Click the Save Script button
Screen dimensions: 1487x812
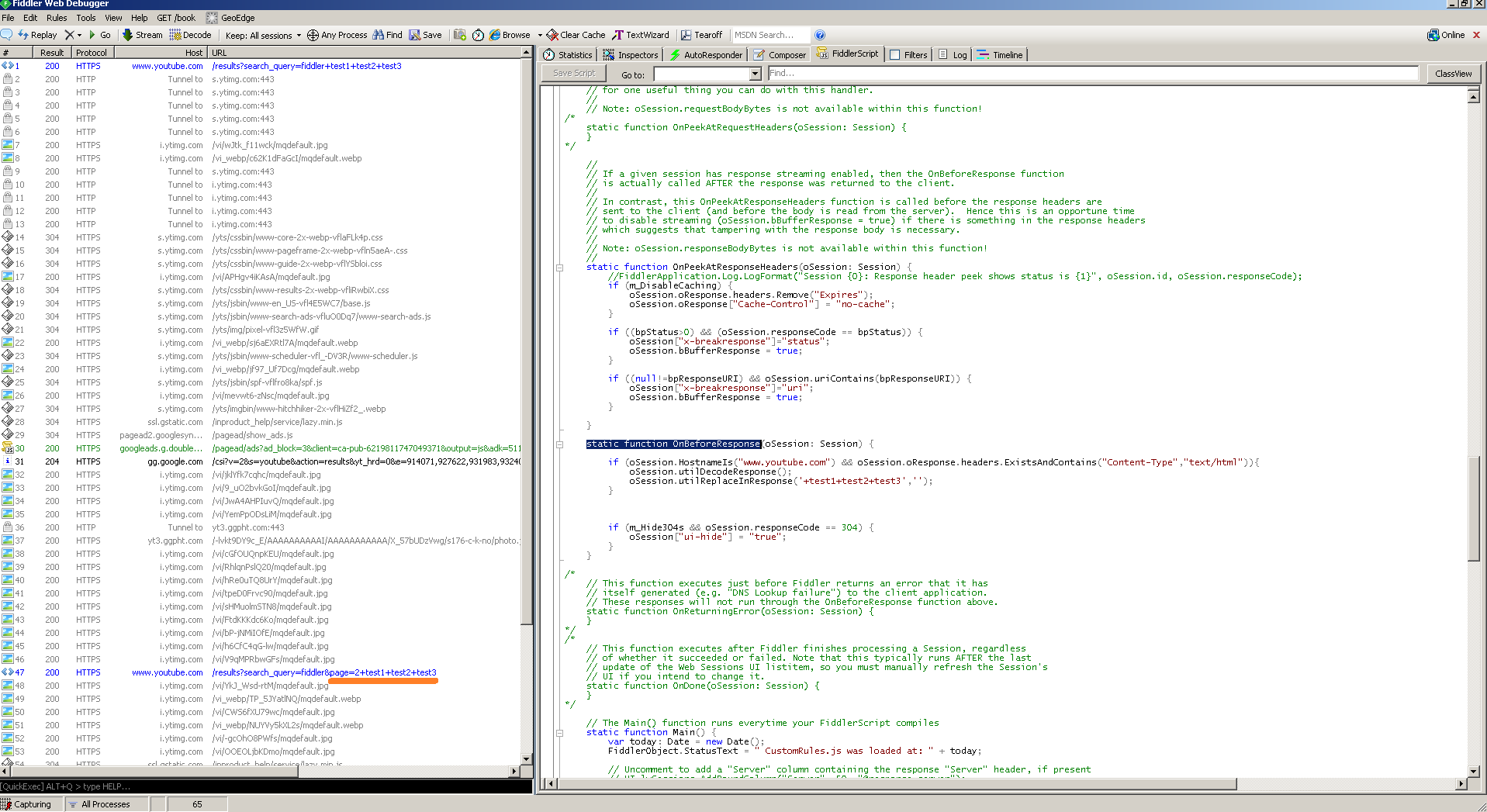point(574,74)
